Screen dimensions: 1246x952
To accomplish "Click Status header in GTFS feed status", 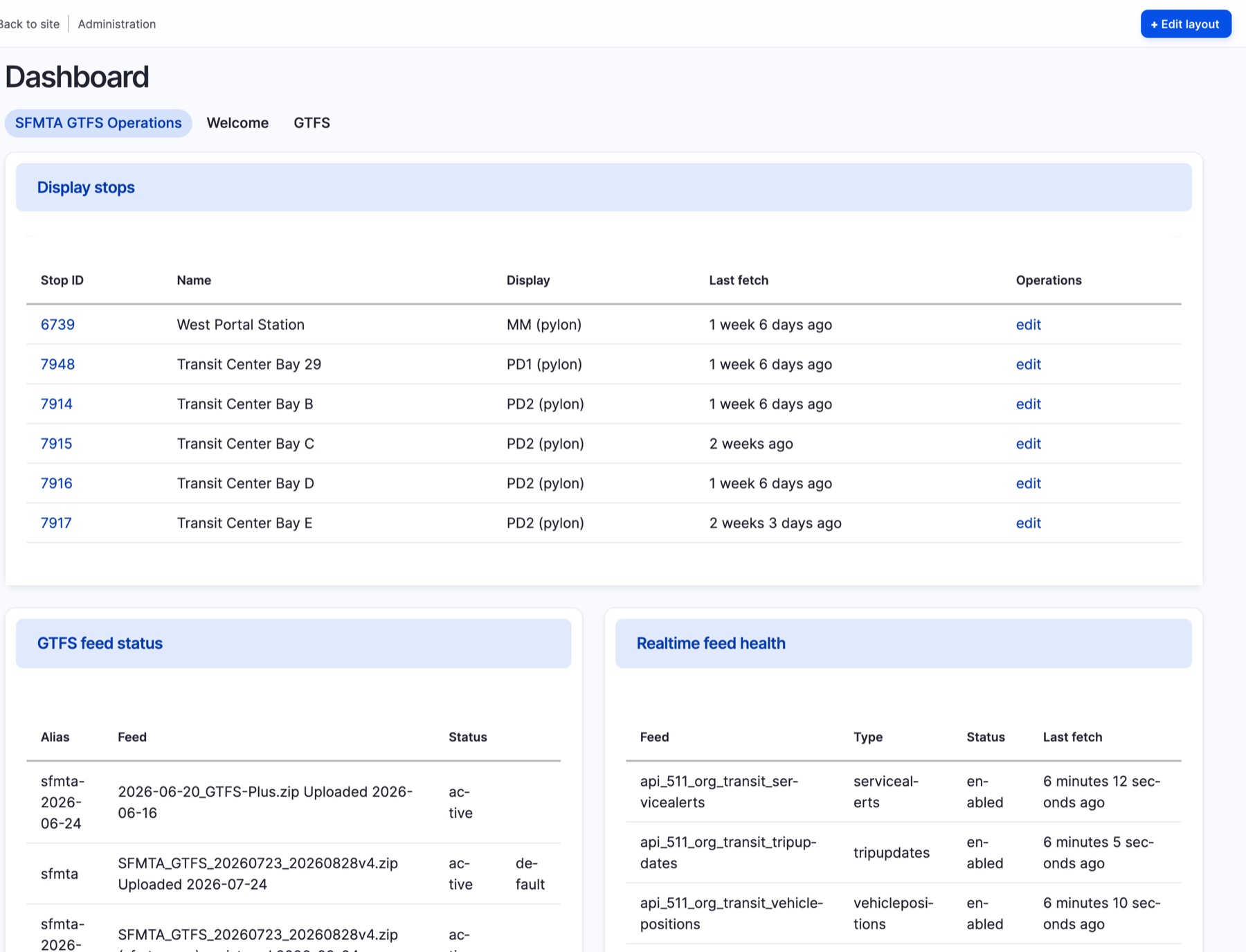I will 468,737.
